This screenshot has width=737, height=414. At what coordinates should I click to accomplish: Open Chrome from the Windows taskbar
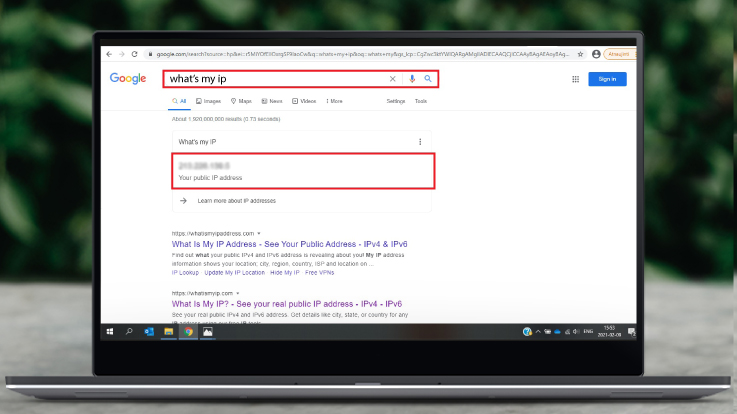(187, 330)
